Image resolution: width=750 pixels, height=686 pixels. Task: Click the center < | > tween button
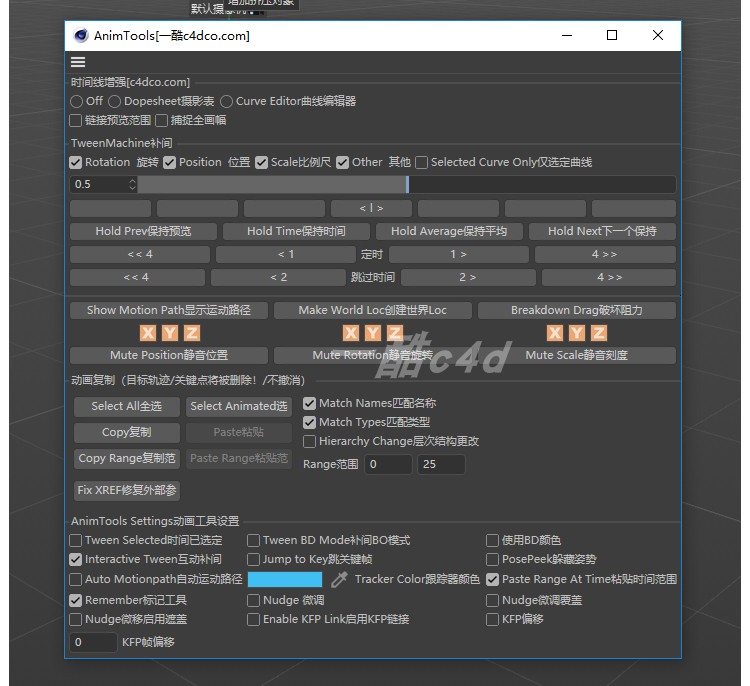[x=371, y=209]
